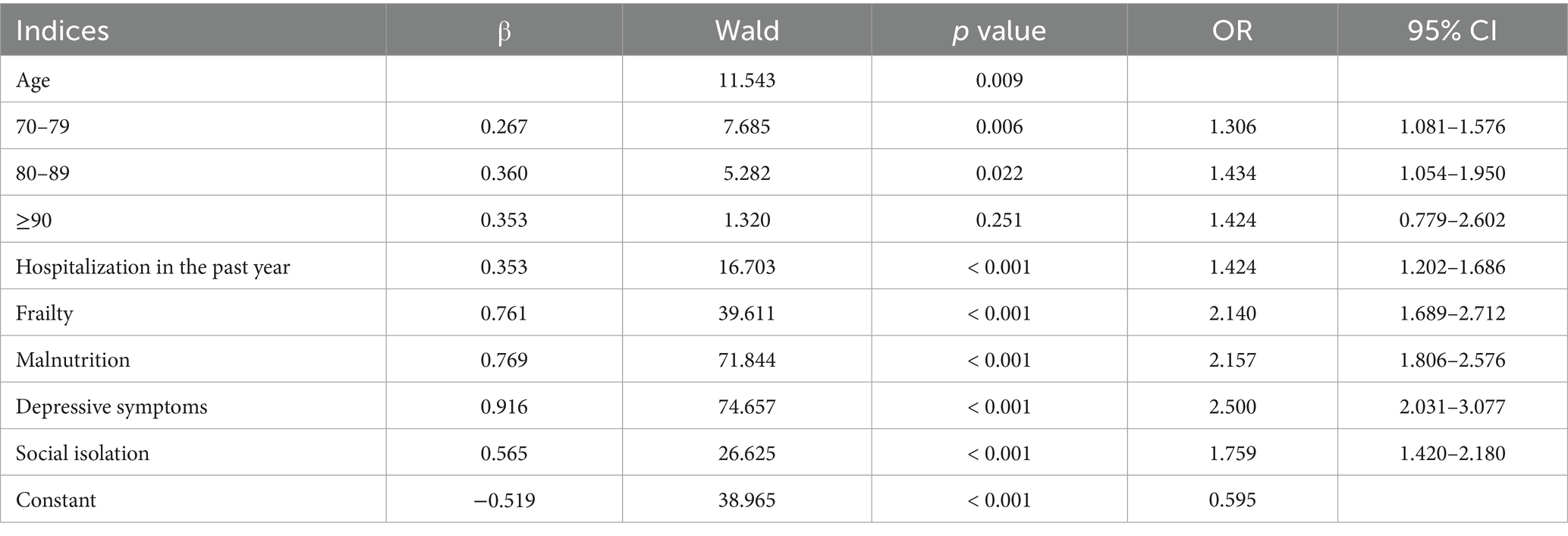The image size is (1568, 536).
Task: Click the Depressive symptoms row label
Action: tap(112, 407)
